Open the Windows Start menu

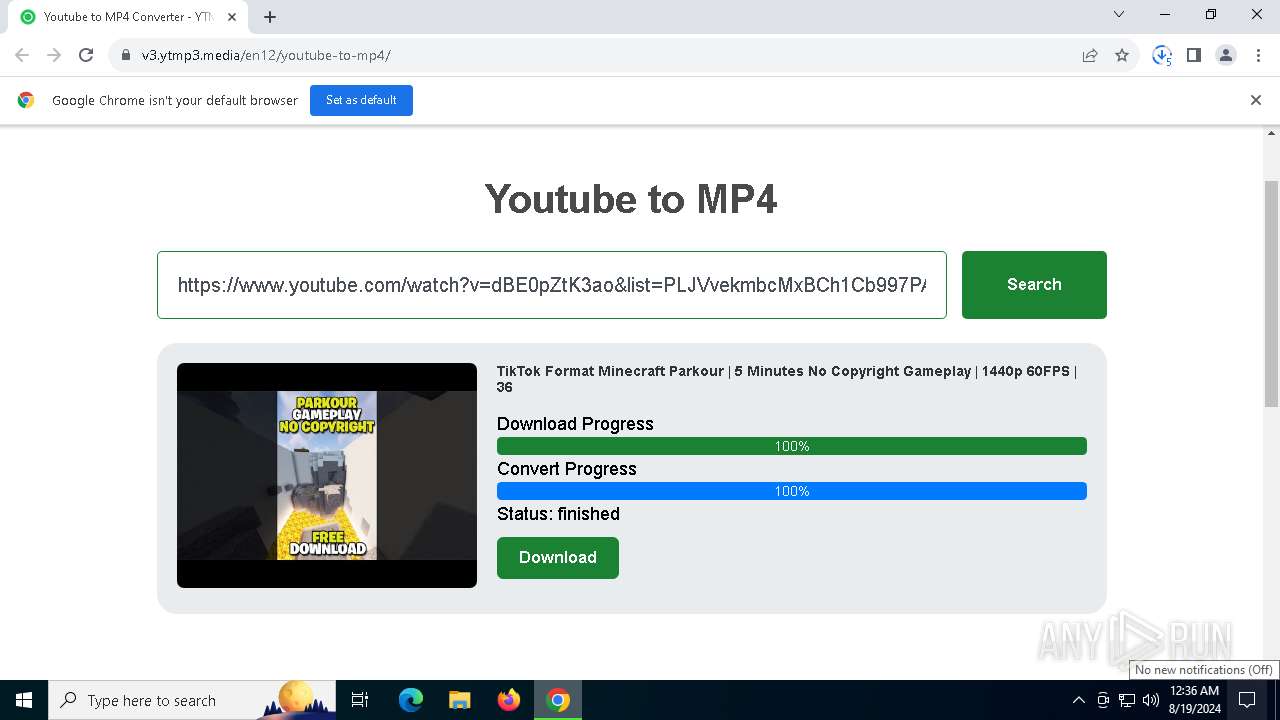(24, 700)
